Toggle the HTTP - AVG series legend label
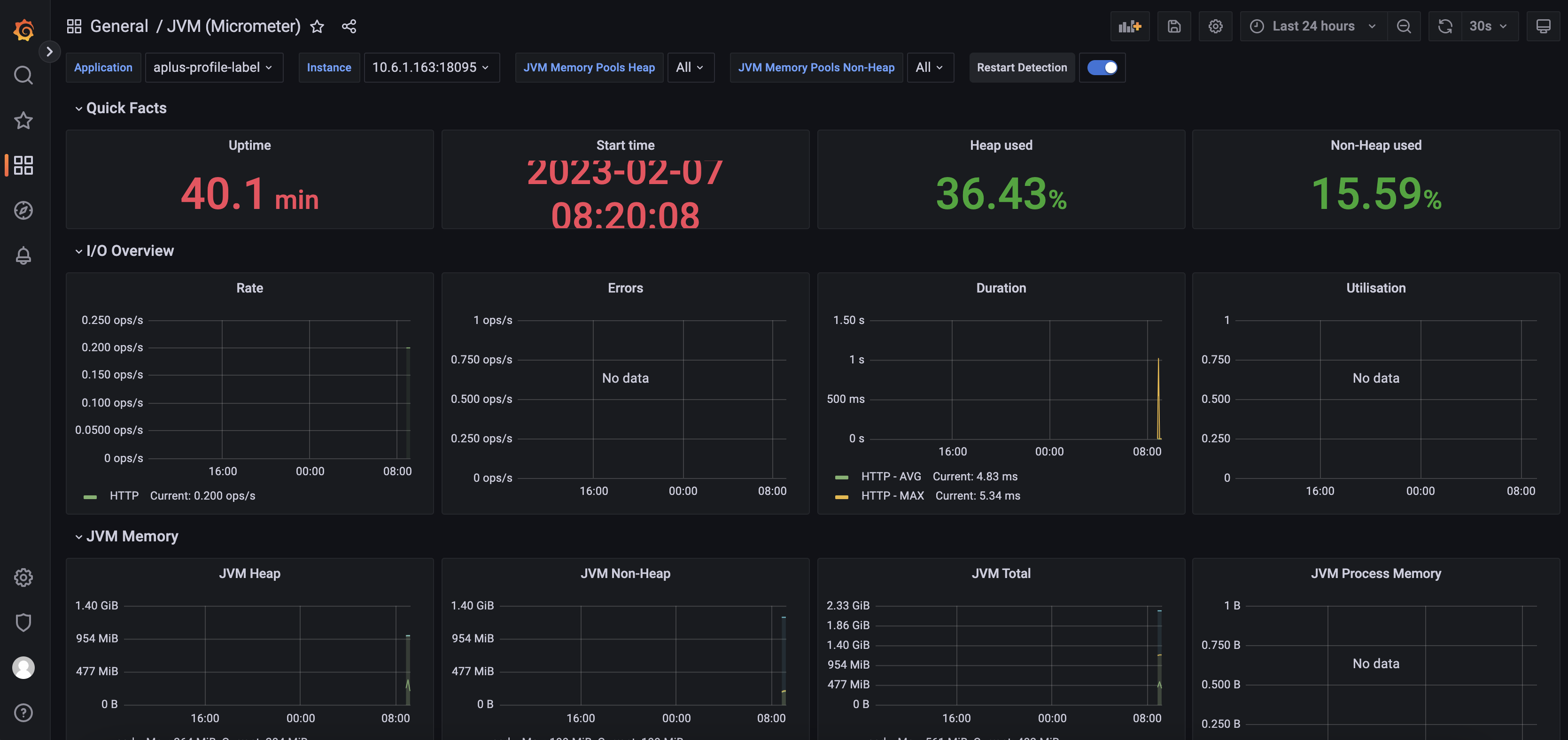 tap(891, 477)
